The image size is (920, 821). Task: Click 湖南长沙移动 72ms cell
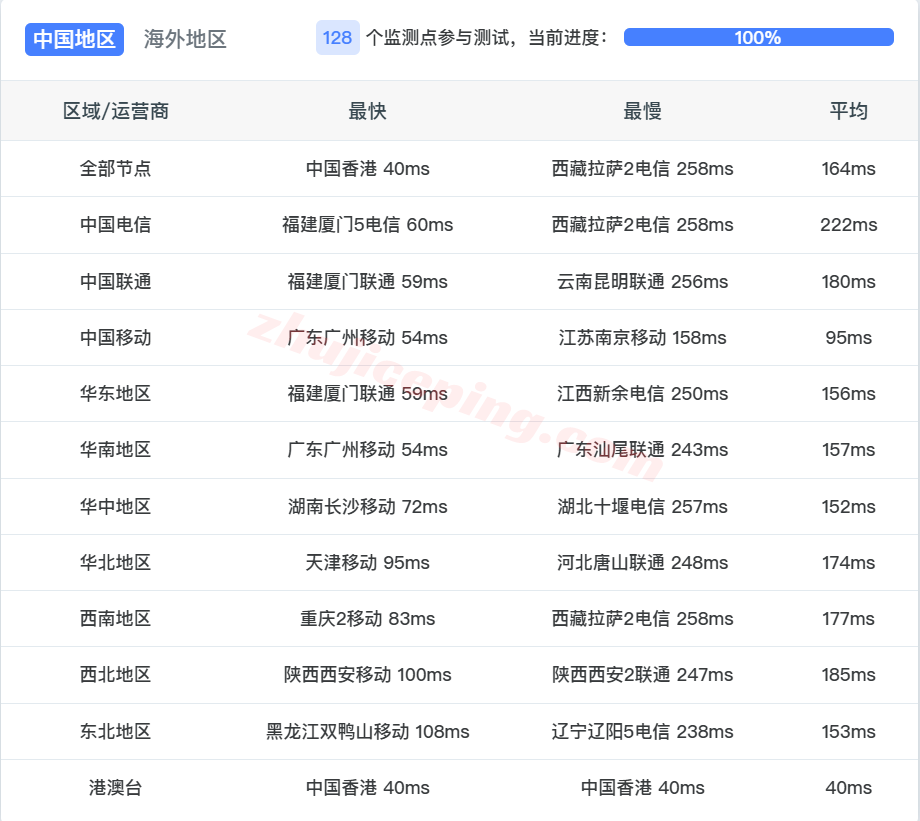coord(367,506)
